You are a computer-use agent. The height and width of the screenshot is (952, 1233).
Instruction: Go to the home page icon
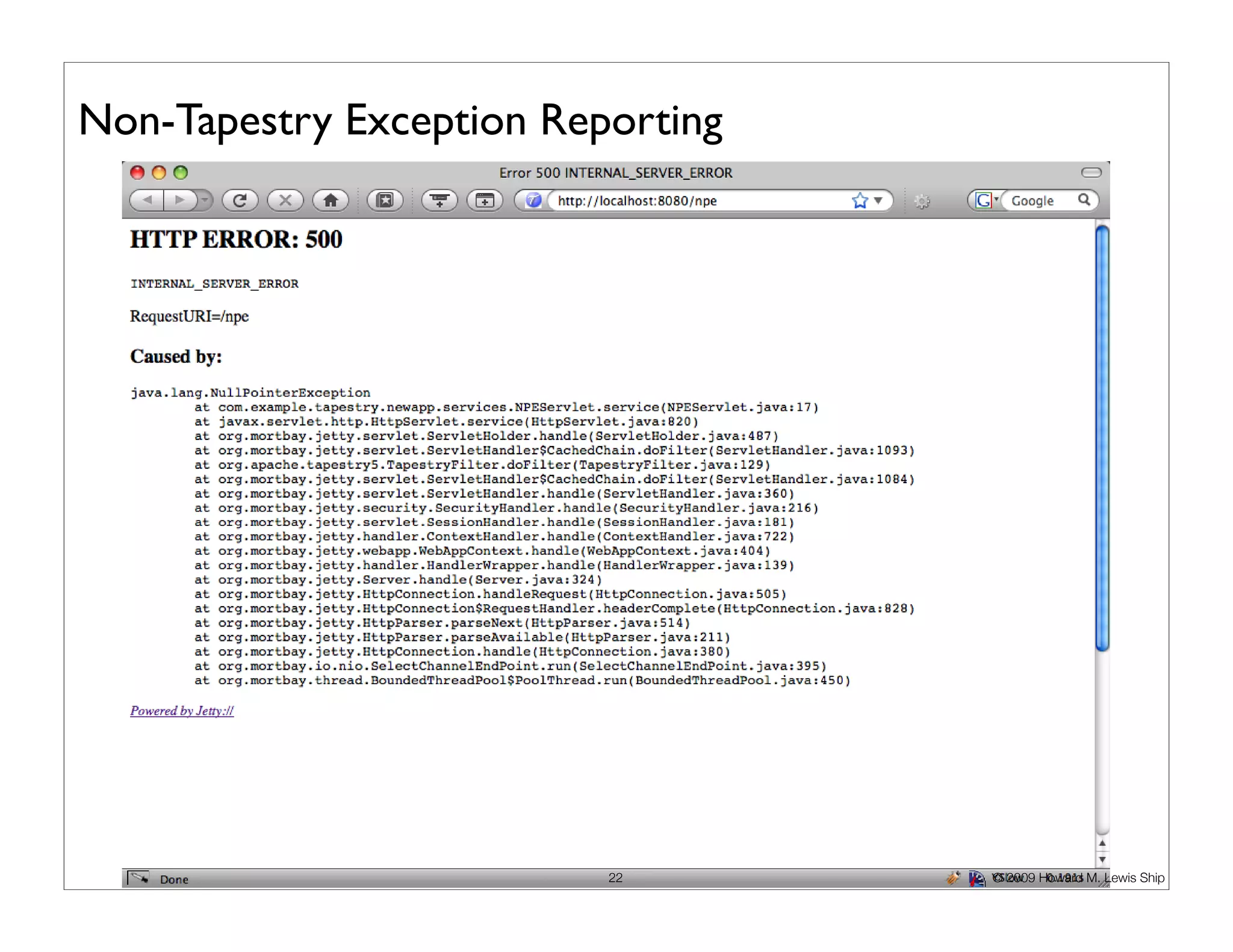click(331, 200)
